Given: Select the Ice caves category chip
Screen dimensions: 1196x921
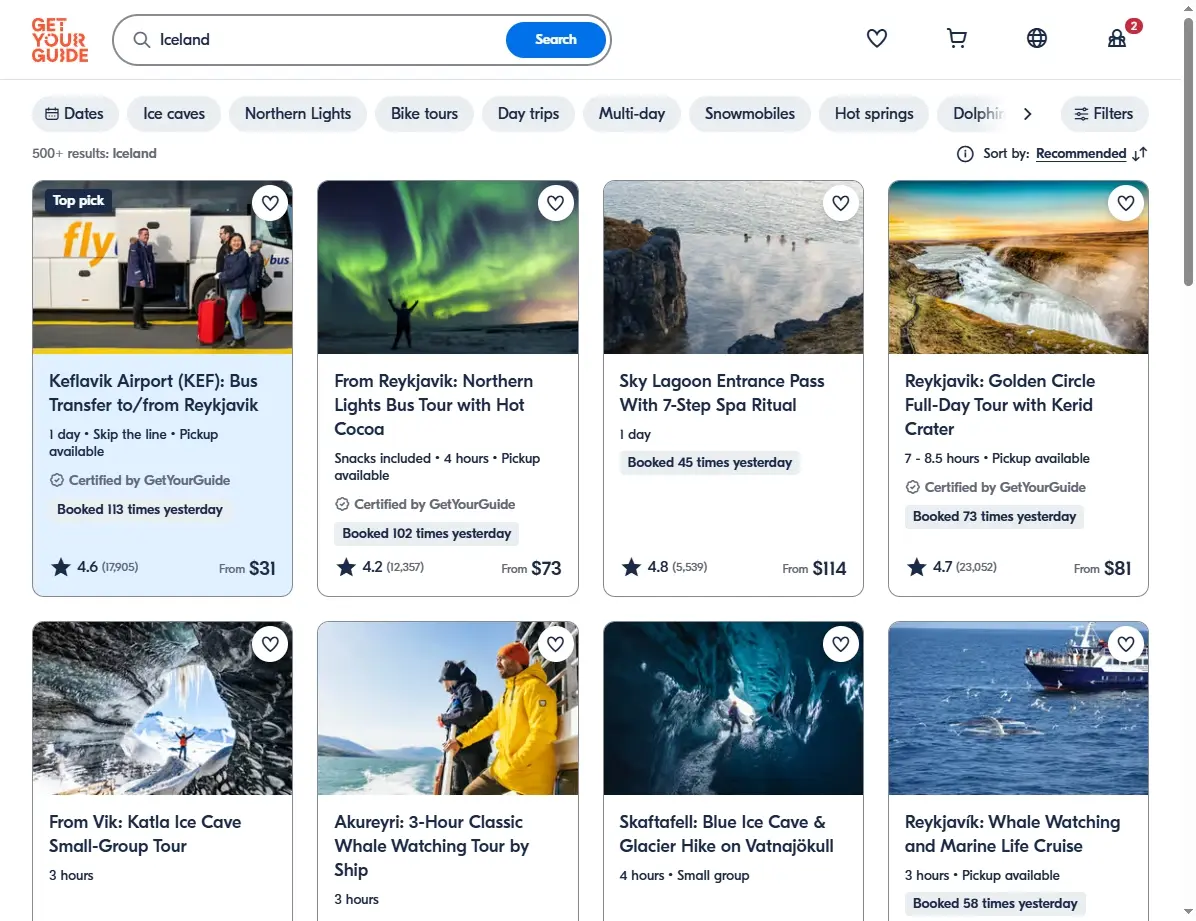Looking at the screenshot, I should click(x=174, y=114).
